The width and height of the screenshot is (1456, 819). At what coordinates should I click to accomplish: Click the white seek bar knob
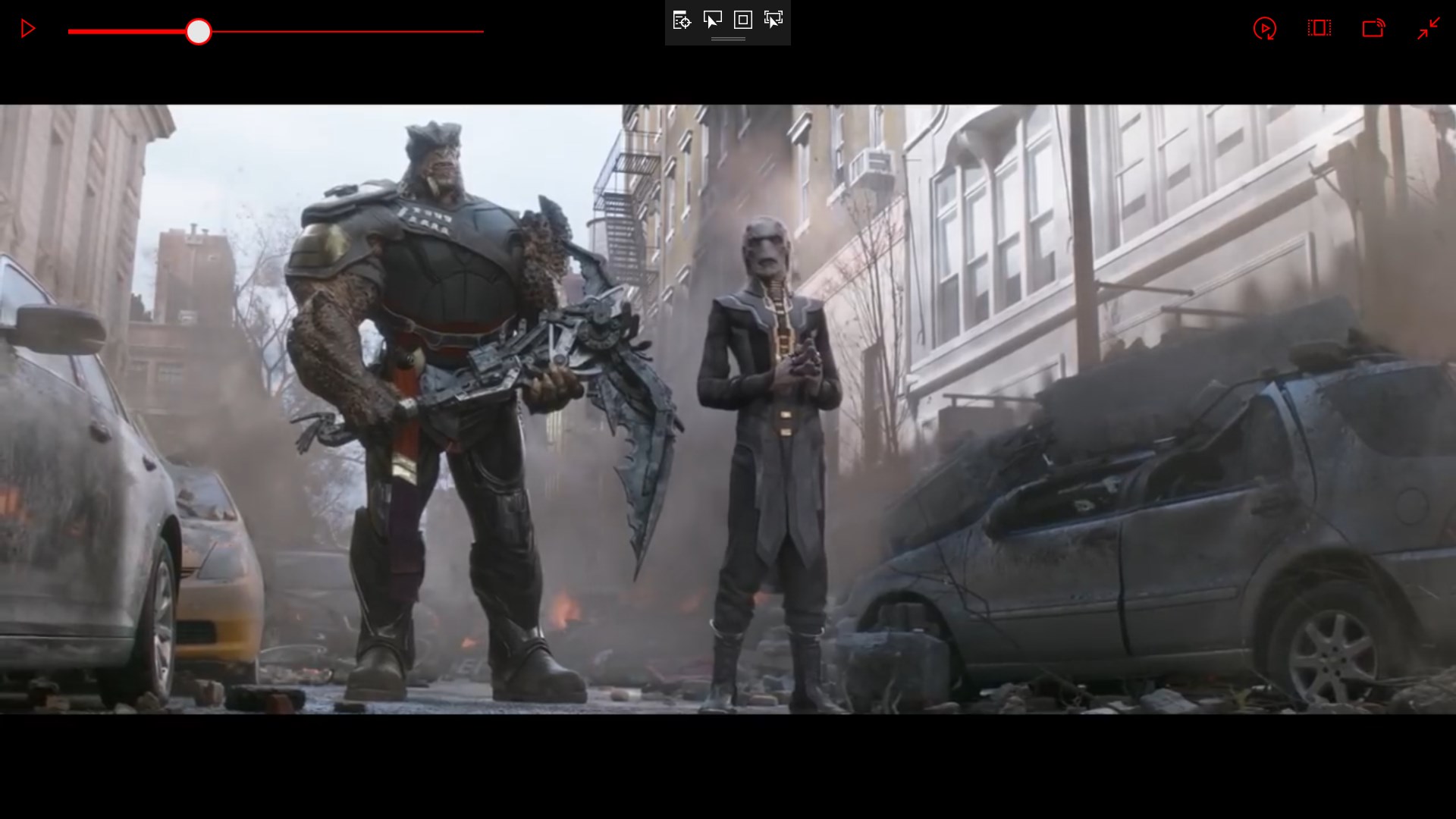(x=199, y=32)
